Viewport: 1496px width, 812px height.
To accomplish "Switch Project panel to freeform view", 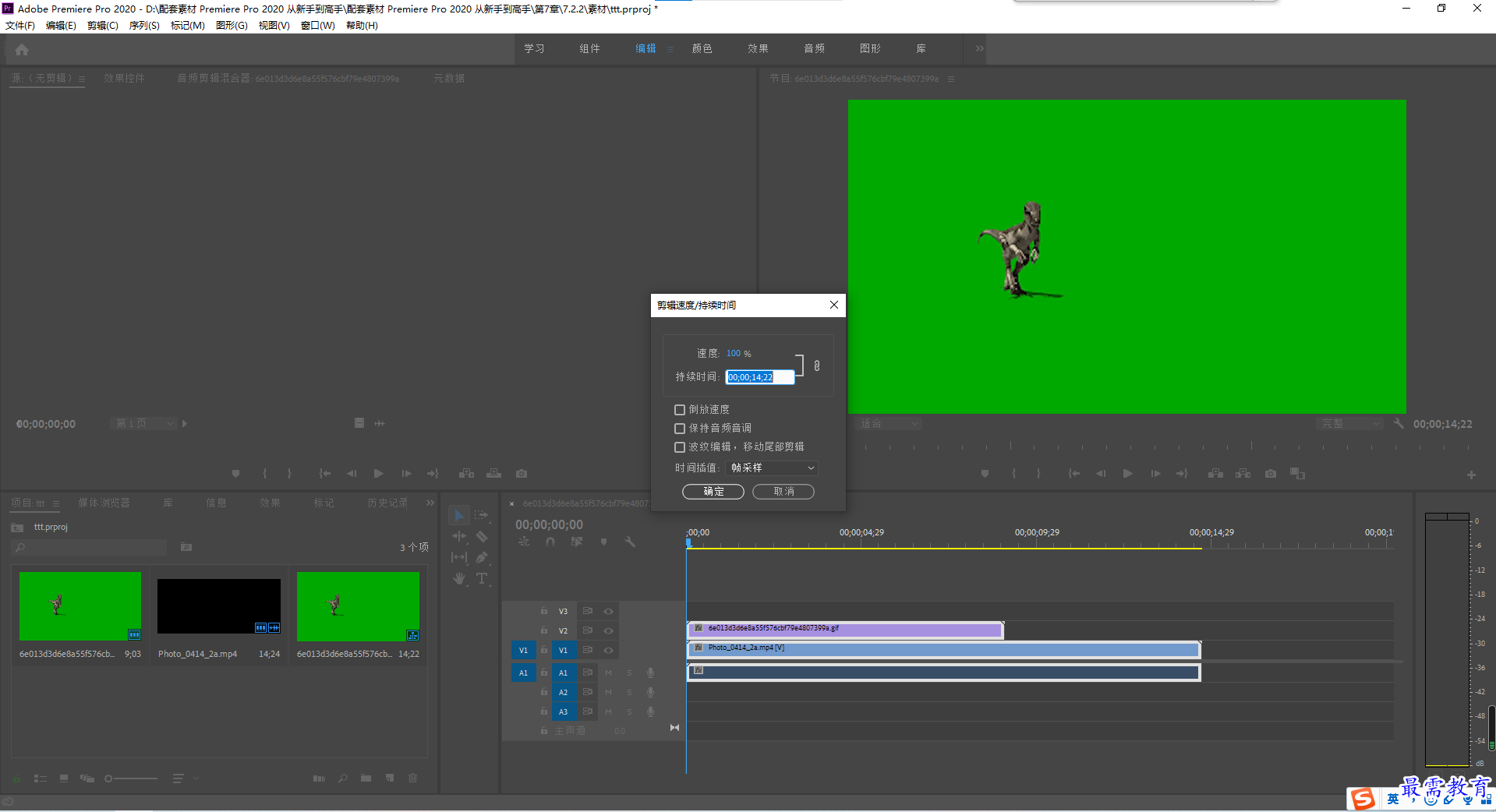I will click(87, 778).
